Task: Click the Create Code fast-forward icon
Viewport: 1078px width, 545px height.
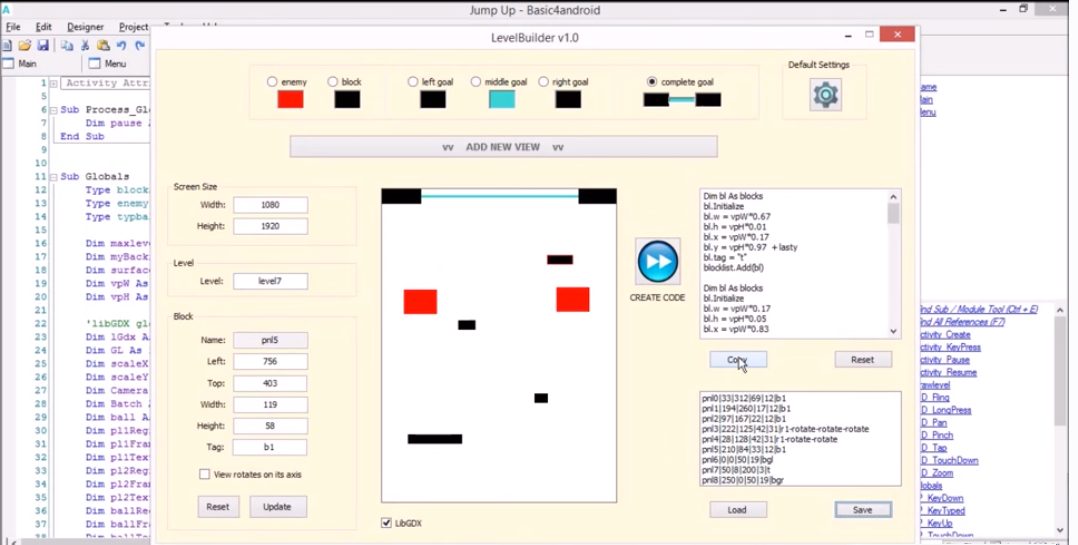Action: (657, 262)
